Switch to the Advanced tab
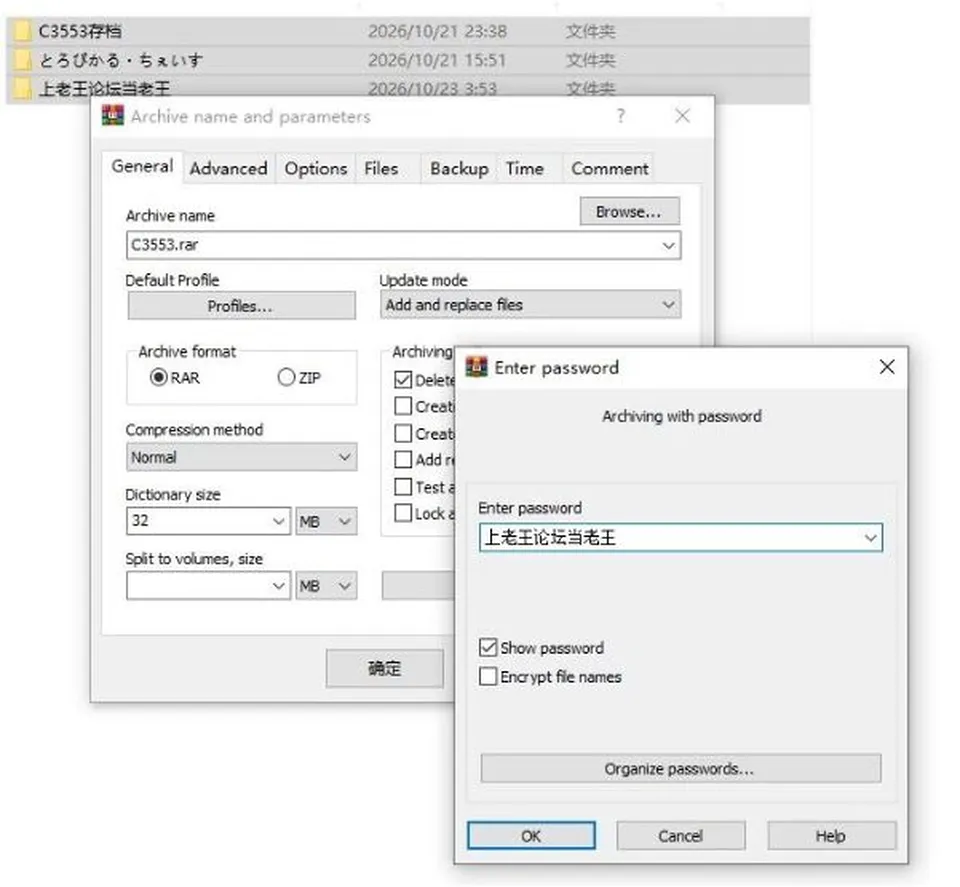 pos(228,168)
